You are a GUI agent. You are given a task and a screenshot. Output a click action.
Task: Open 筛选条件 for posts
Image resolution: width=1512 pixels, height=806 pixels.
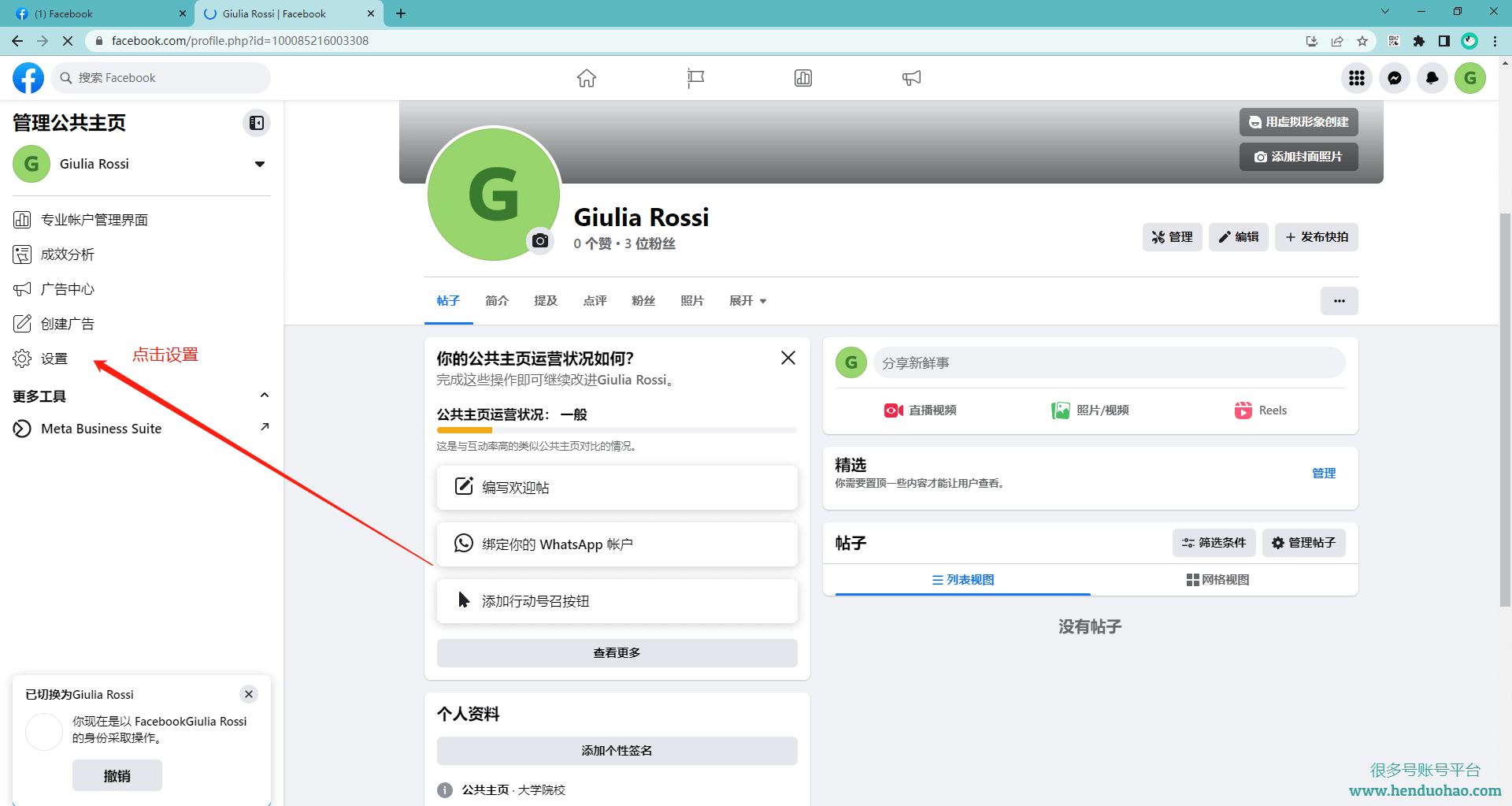point(1214,543)
